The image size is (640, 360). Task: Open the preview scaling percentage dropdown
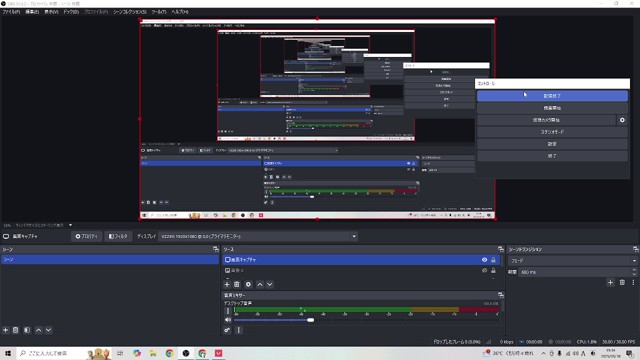point(38,225)
